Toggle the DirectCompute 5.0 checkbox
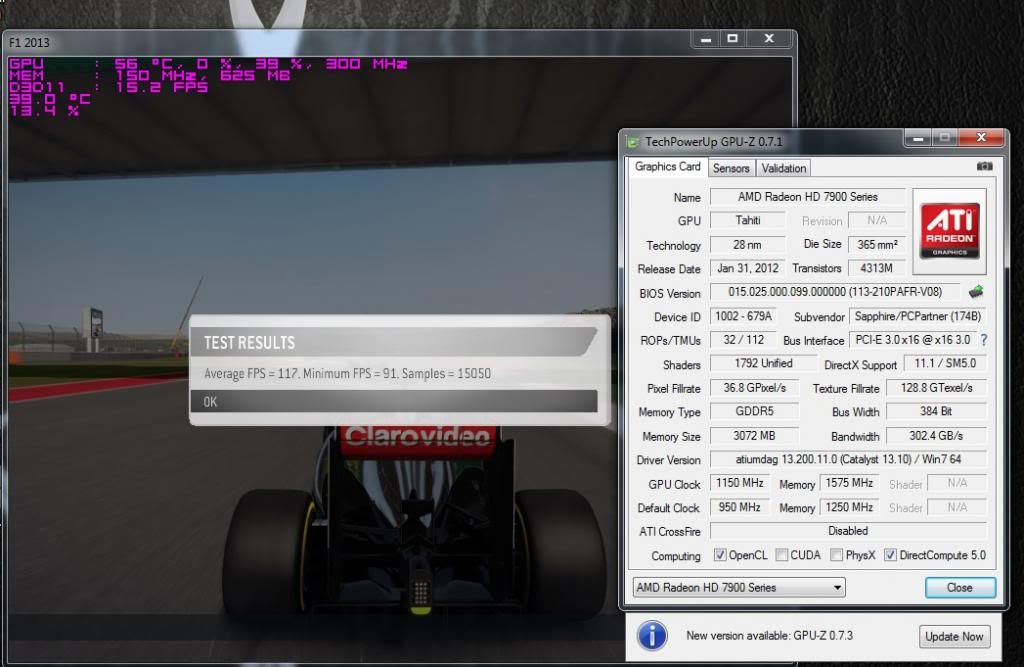Screen dimensions: 1024x667 pos(889,556)
